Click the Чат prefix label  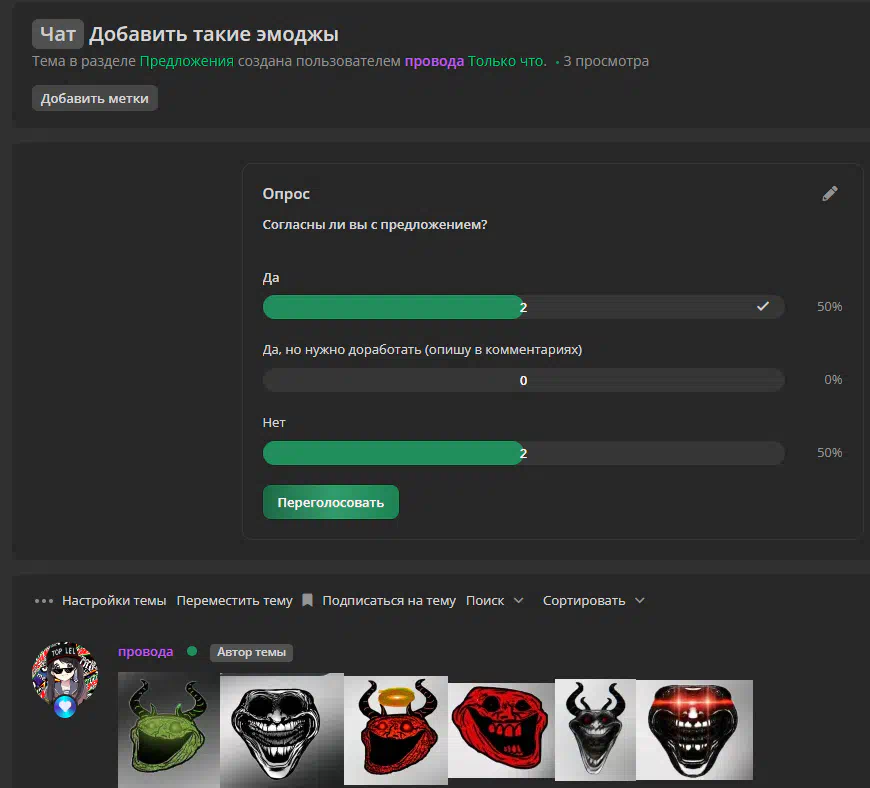(58, 34)
